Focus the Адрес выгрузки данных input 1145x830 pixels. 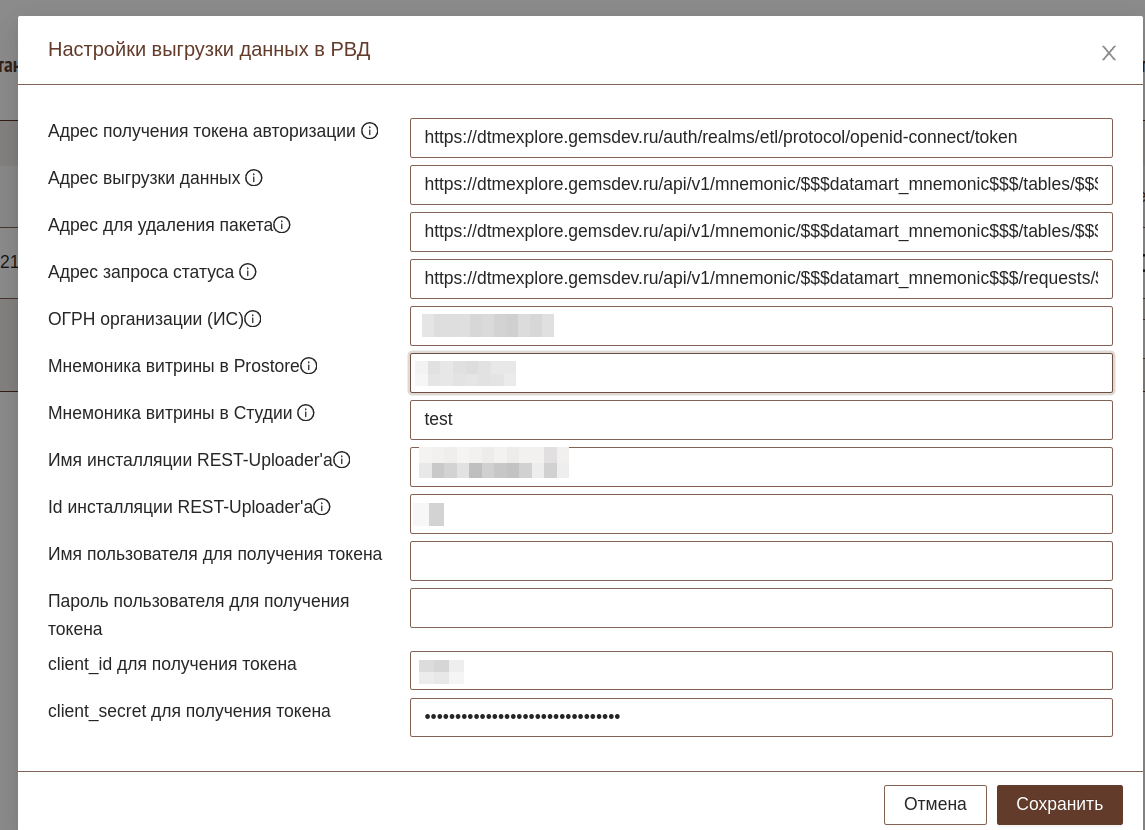[760, 185]
